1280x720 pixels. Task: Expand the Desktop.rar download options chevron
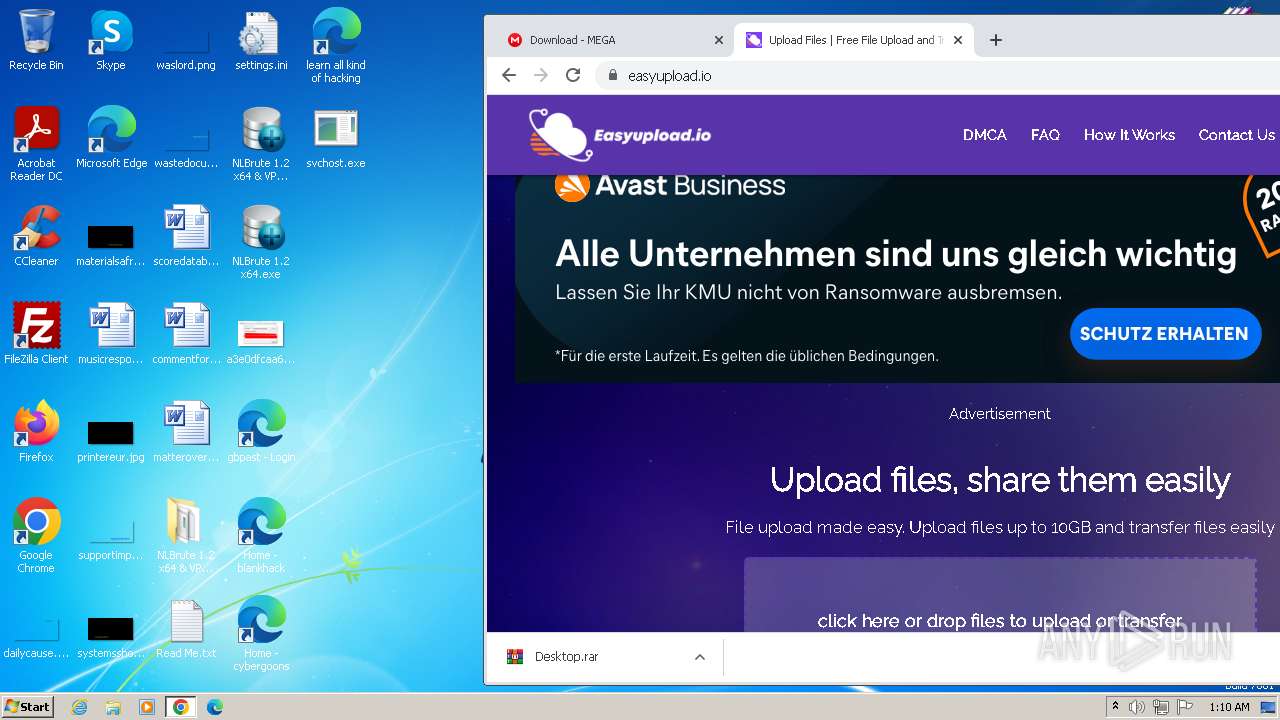click(x=700, y=657)
